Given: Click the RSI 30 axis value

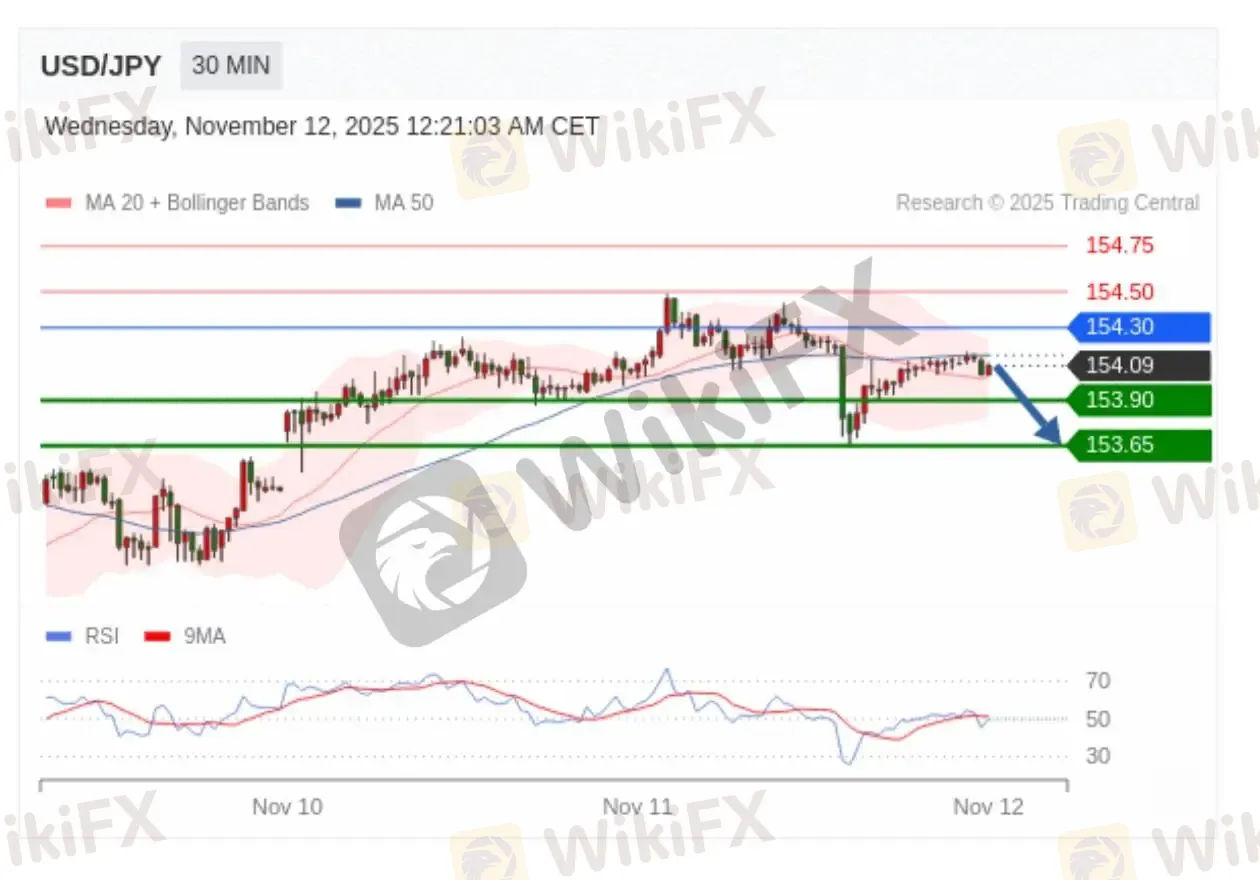Looking at the screenshot, I should click(1098, 756).
